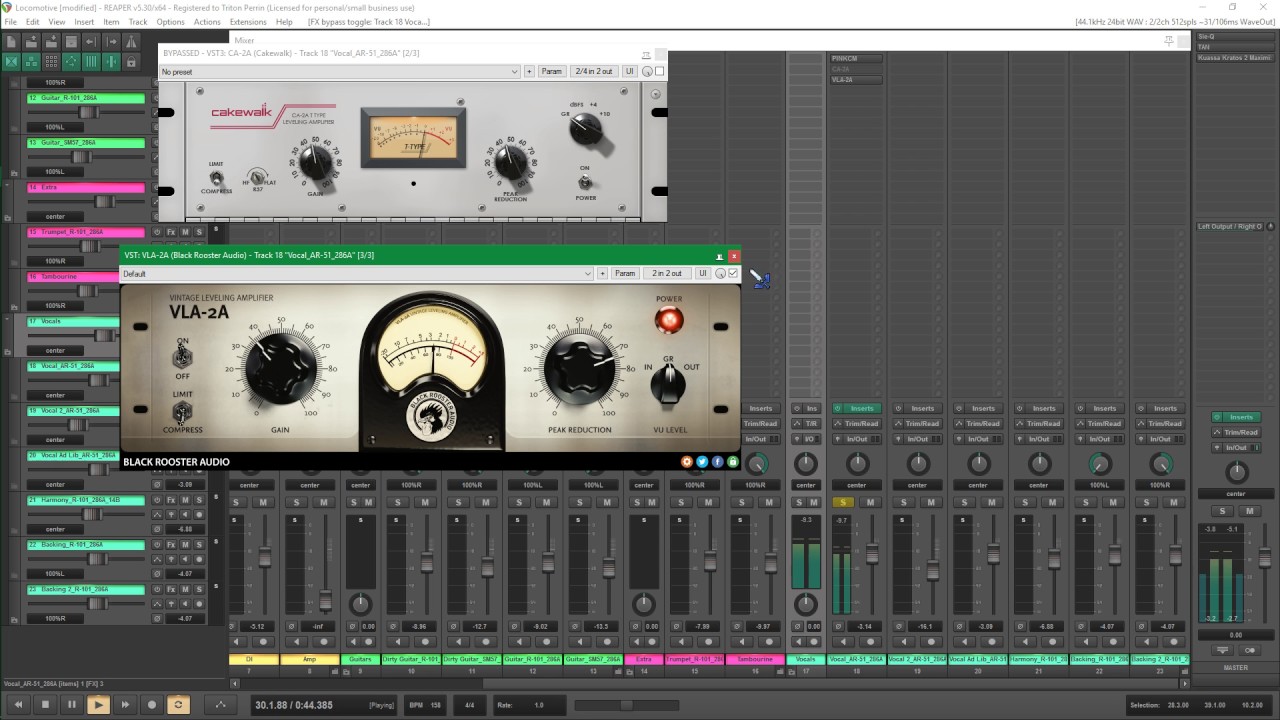
Task: Click the Open Project toolbar icon
Action: point(32,42)
